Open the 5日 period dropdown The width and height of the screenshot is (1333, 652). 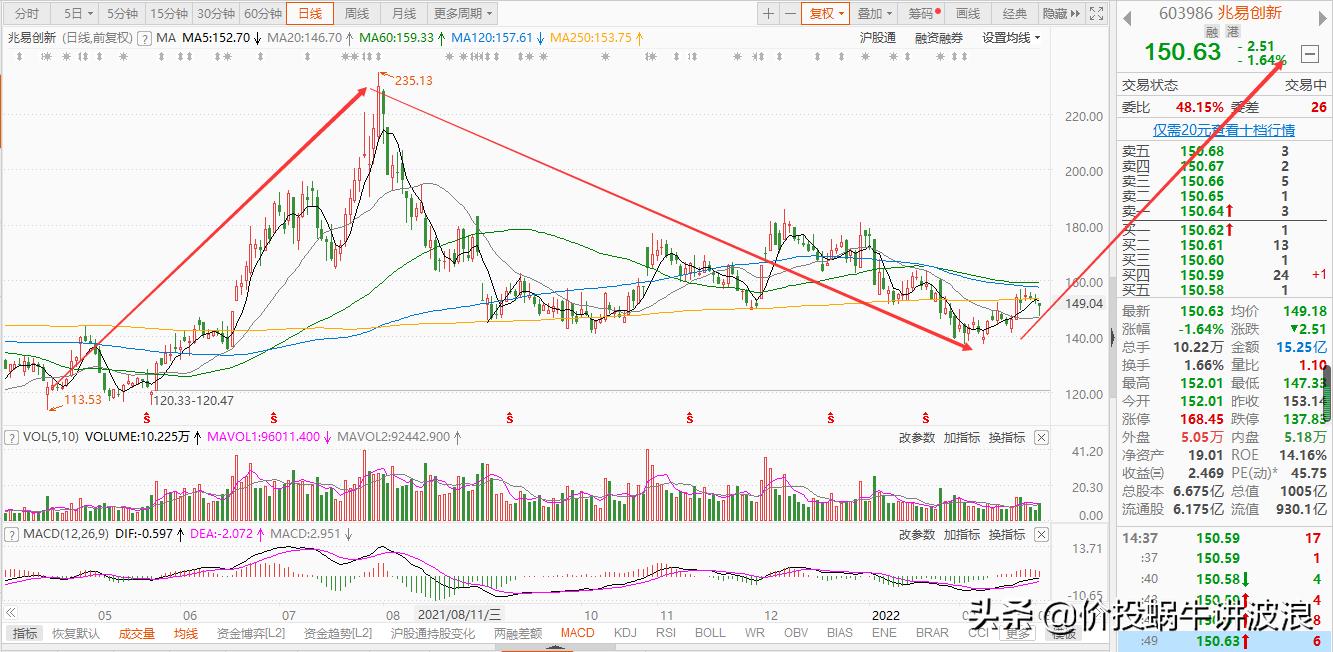point(79,14)
